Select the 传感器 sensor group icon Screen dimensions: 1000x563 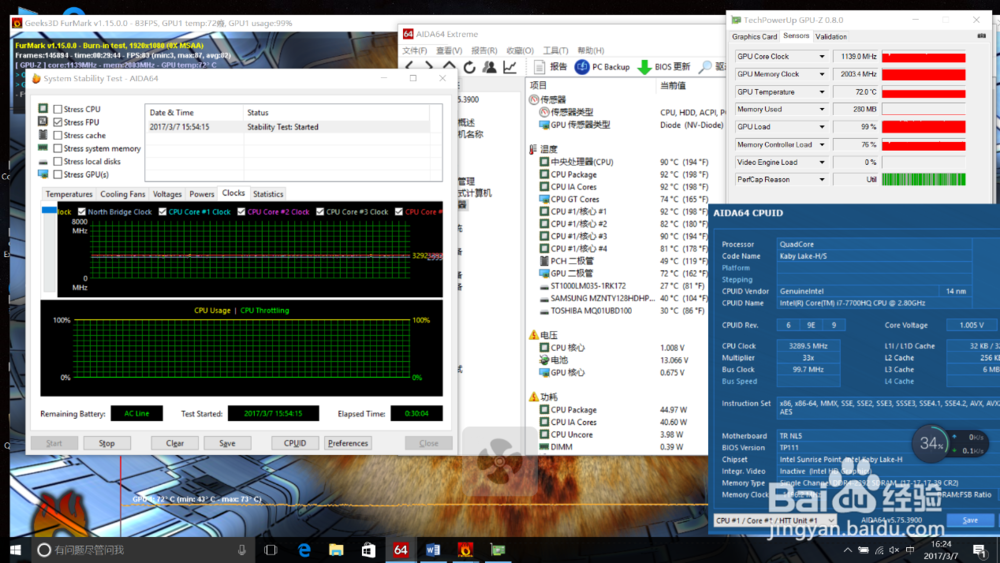[534, 99]
